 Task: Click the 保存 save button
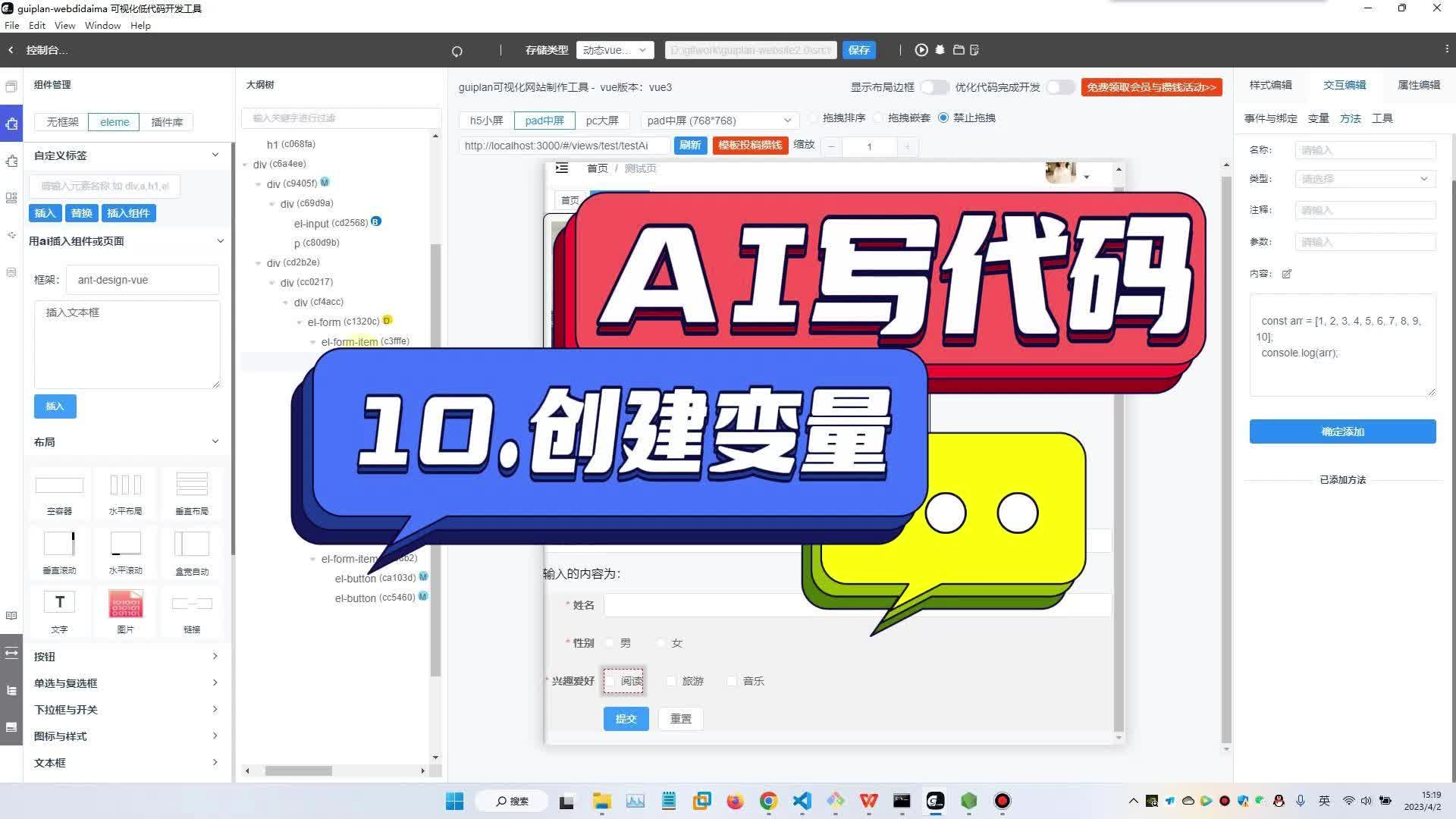[858, 50]
